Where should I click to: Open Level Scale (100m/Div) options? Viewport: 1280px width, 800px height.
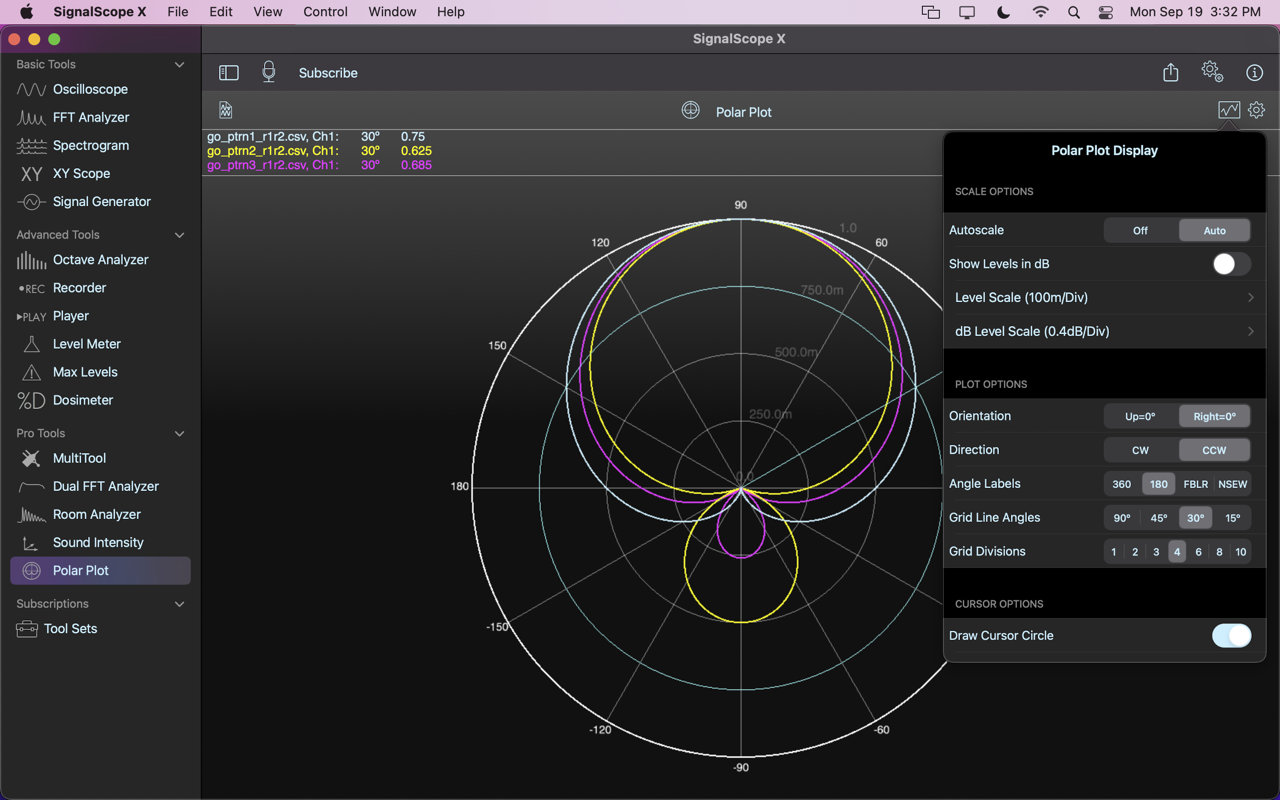pos(1104,298)
